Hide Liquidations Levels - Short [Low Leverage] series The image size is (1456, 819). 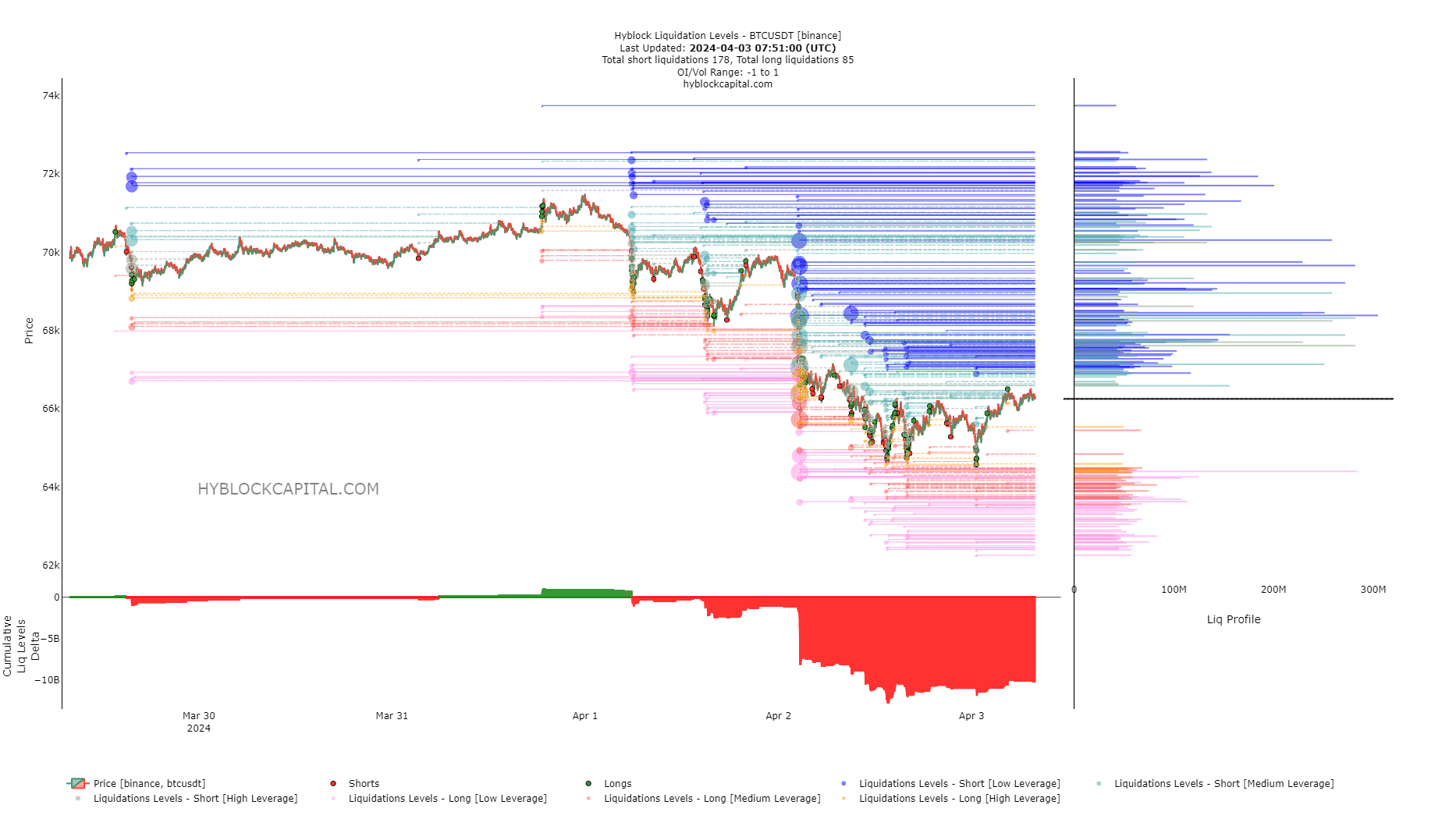point(950,783)
